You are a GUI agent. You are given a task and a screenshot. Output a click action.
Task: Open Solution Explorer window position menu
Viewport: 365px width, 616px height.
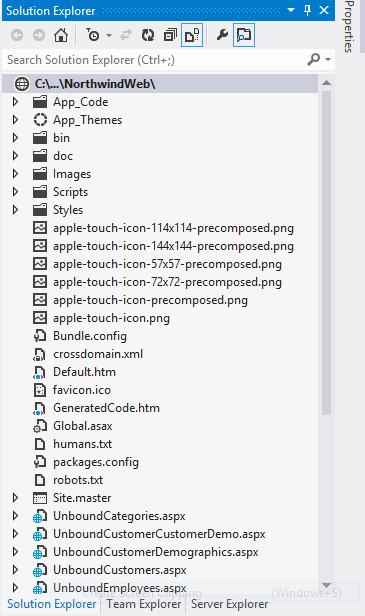(291, 10)
